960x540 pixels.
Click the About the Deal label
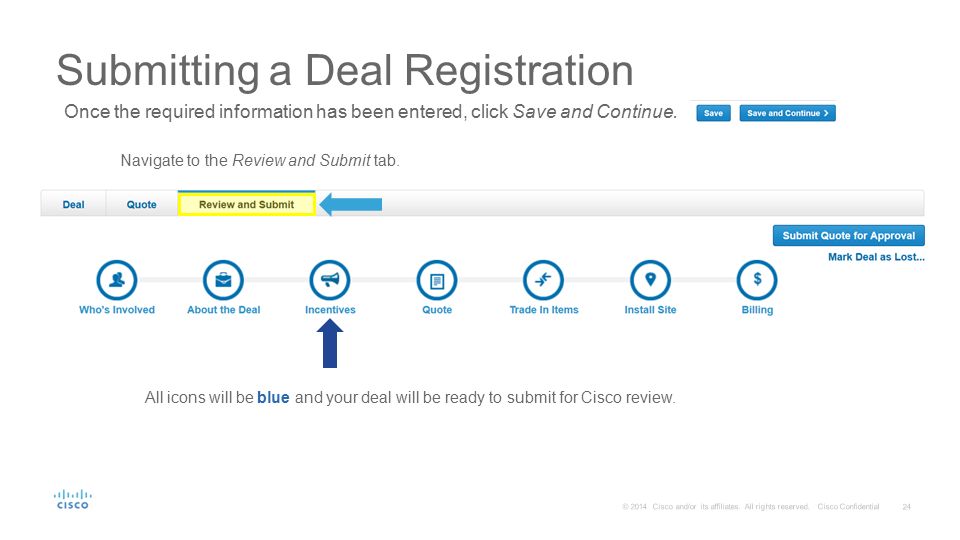click(223, 310)
